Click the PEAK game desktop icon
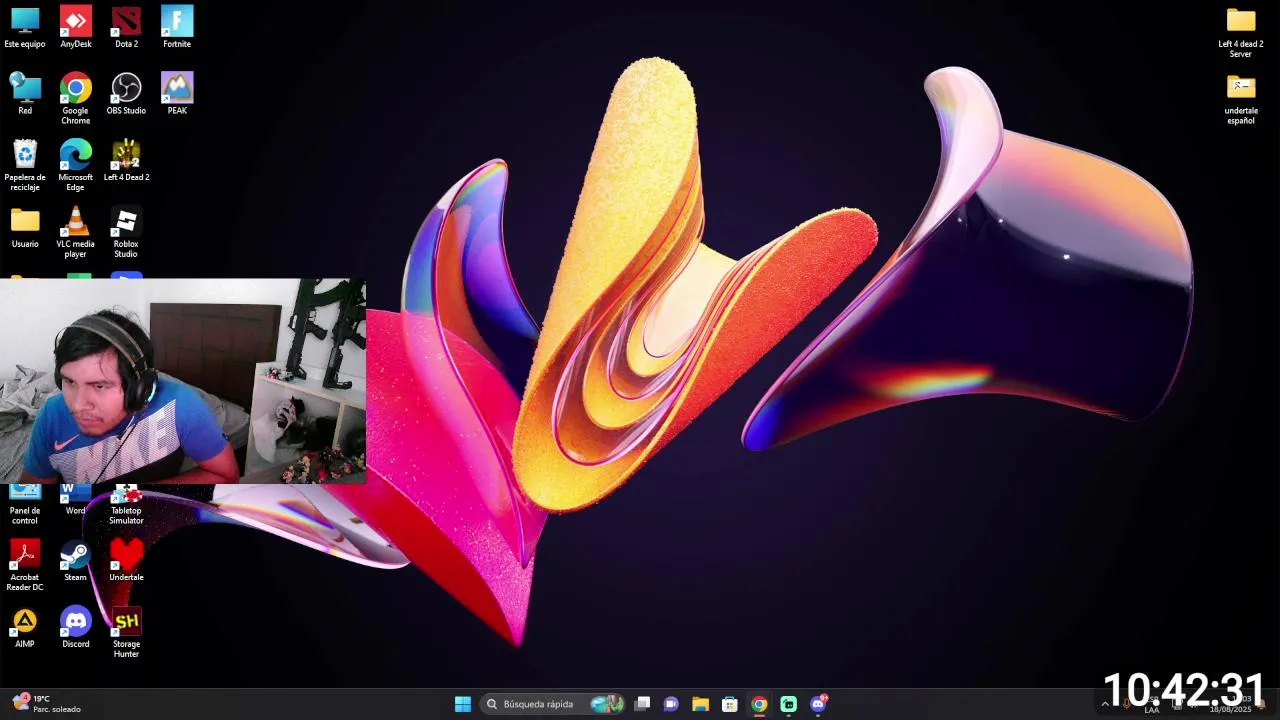 177,95
